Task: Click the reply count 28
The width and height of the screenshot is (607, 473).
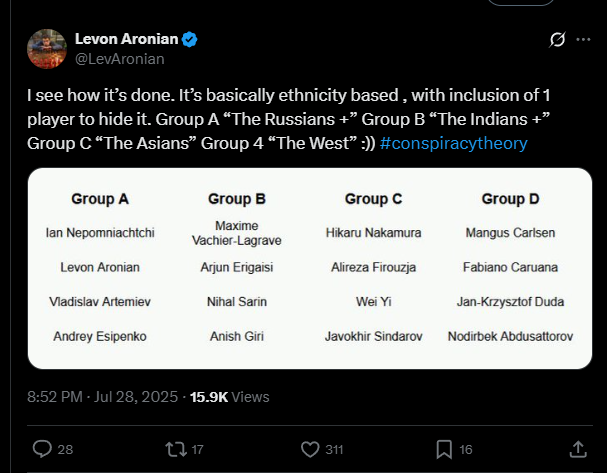Action: (65, 450)
